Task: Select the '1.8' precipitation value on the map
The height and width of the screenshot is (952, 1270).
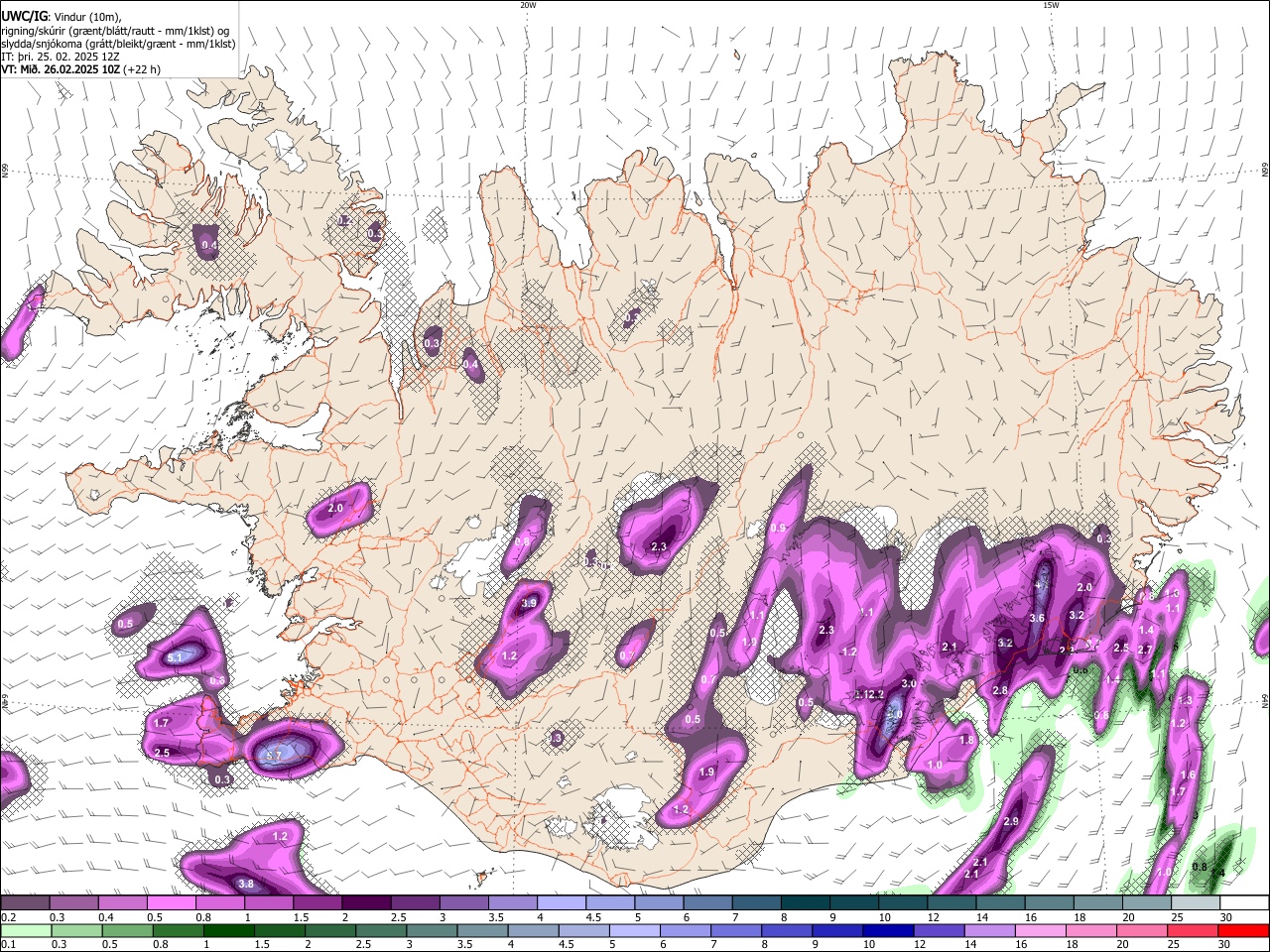Action: (966, 740)
